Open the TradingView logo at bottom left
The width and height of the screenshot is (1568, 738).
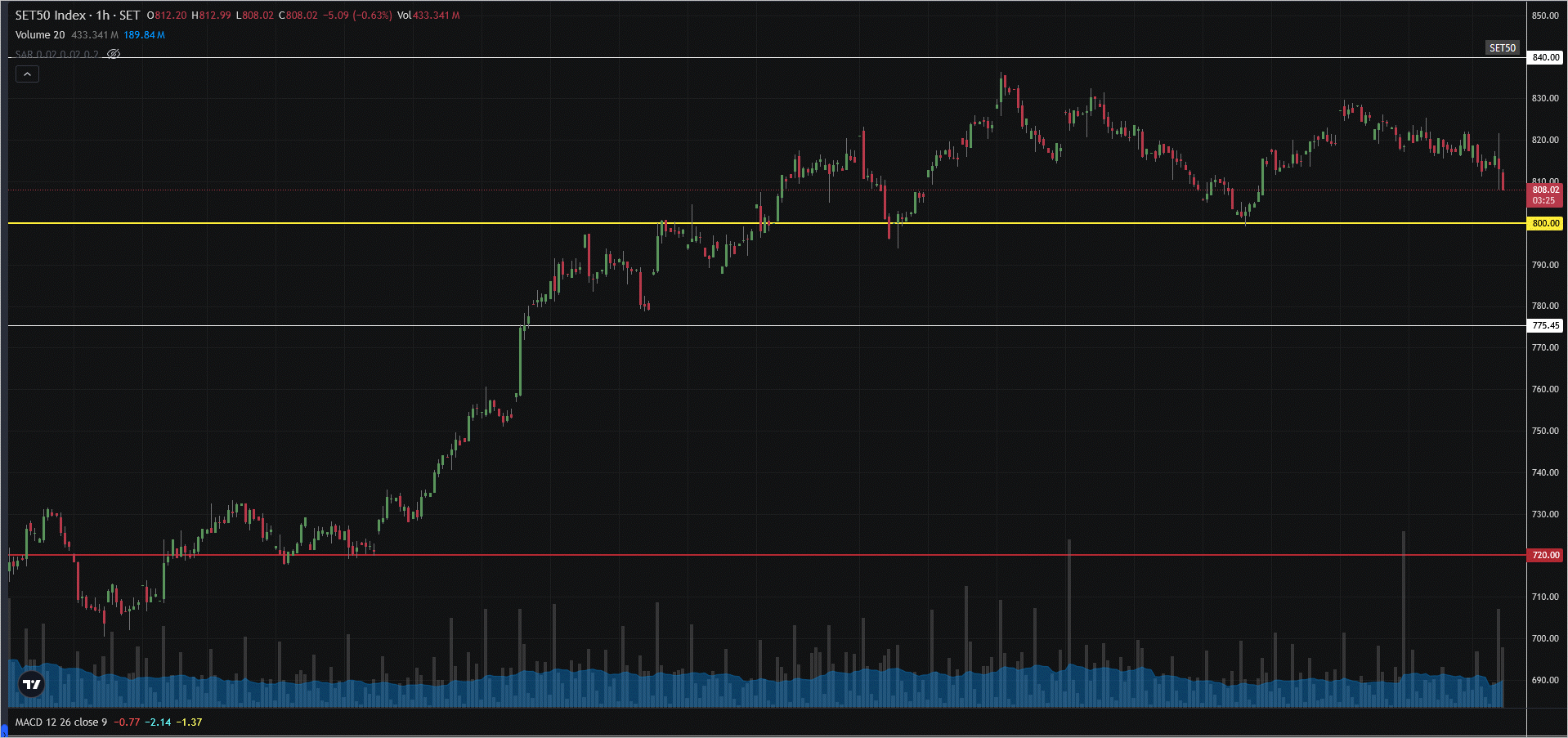pos(32,684)
